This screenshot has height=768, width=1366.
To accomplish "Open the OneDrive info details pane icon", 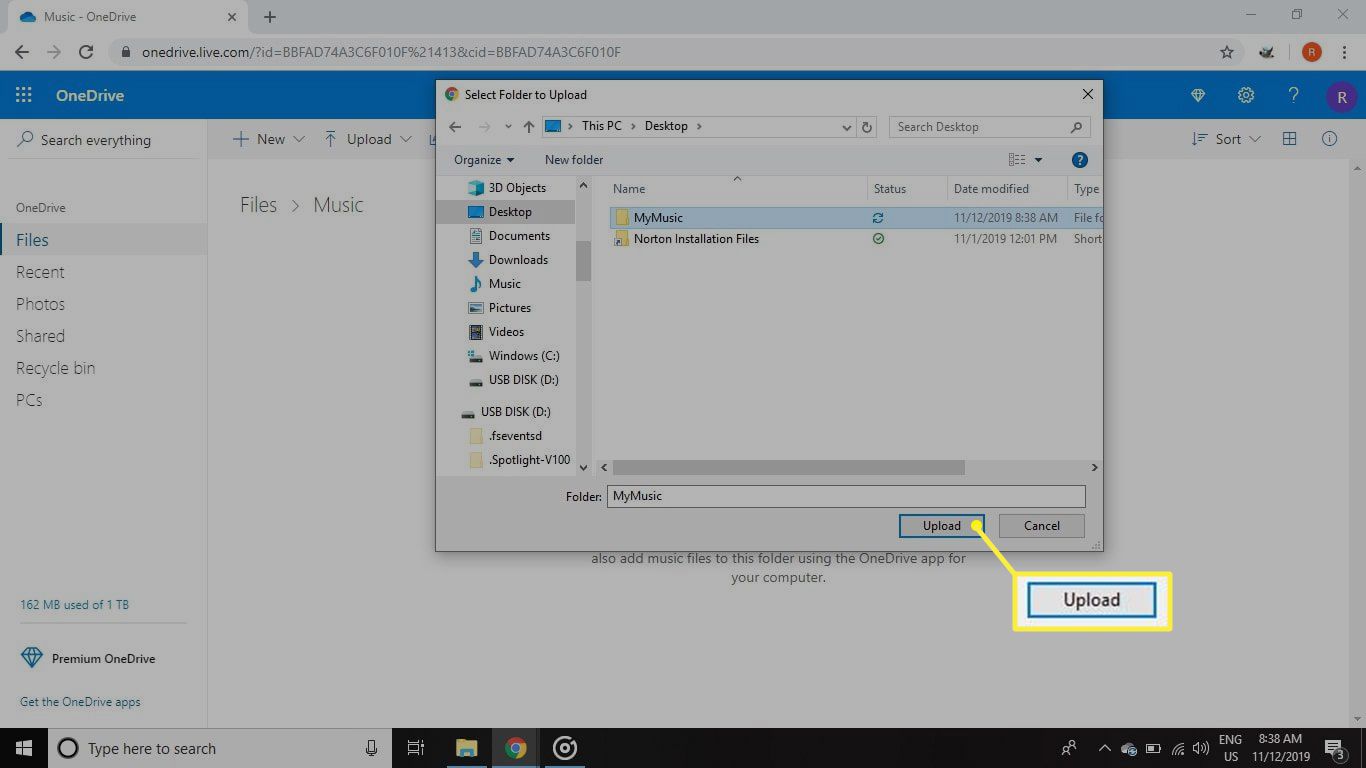I will (1330, 139).
